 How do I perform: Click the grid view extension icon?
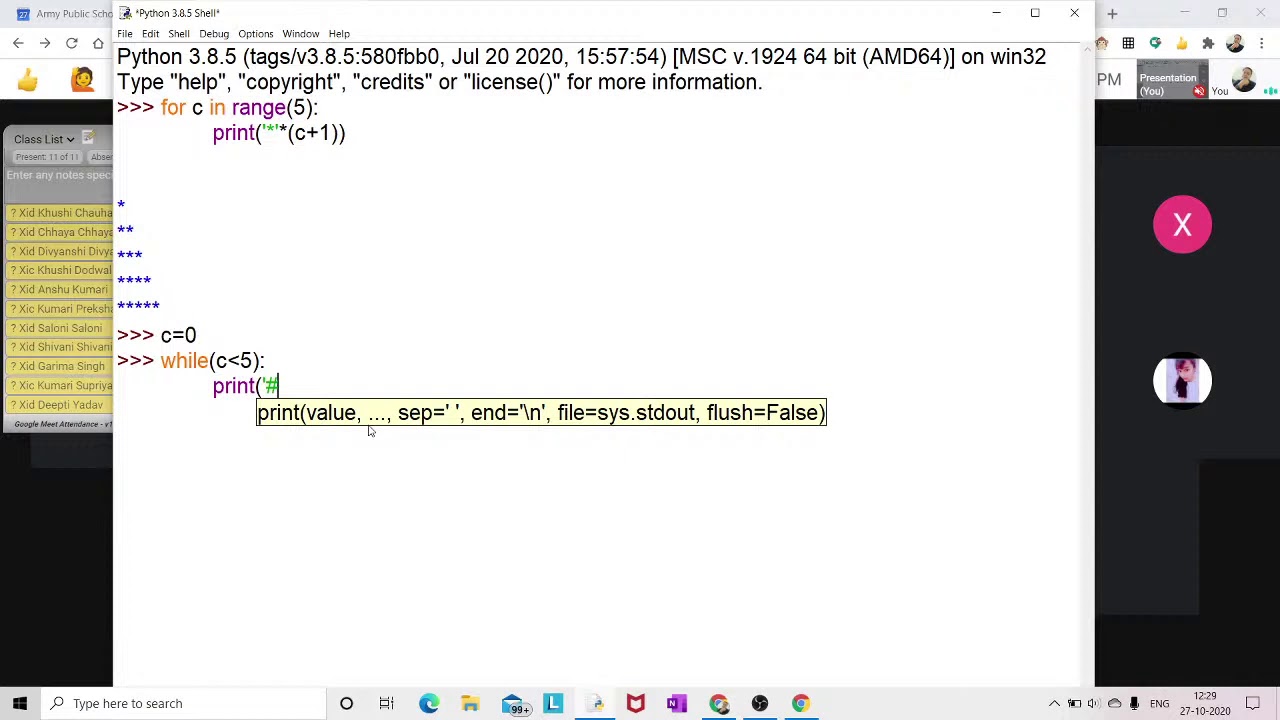tap(1128, 43)
